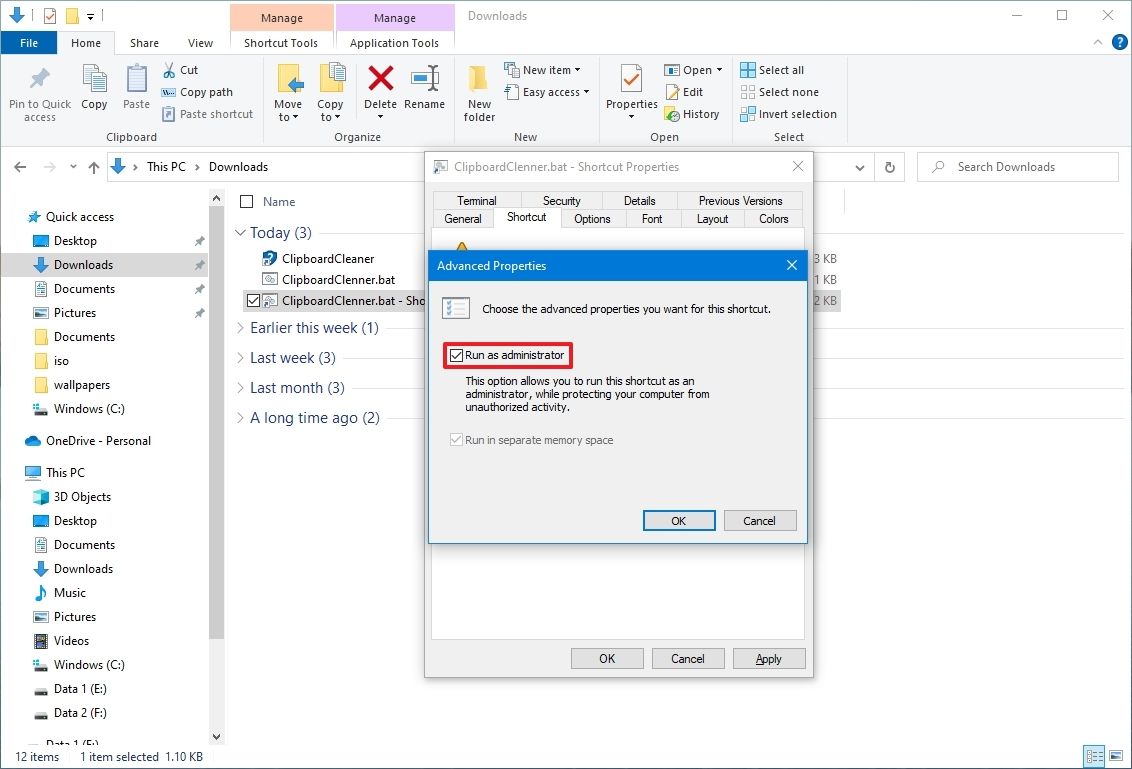Viewport: 1132px width, 769px height.
Task: Collapse the Today group
Action: point(240,232)
